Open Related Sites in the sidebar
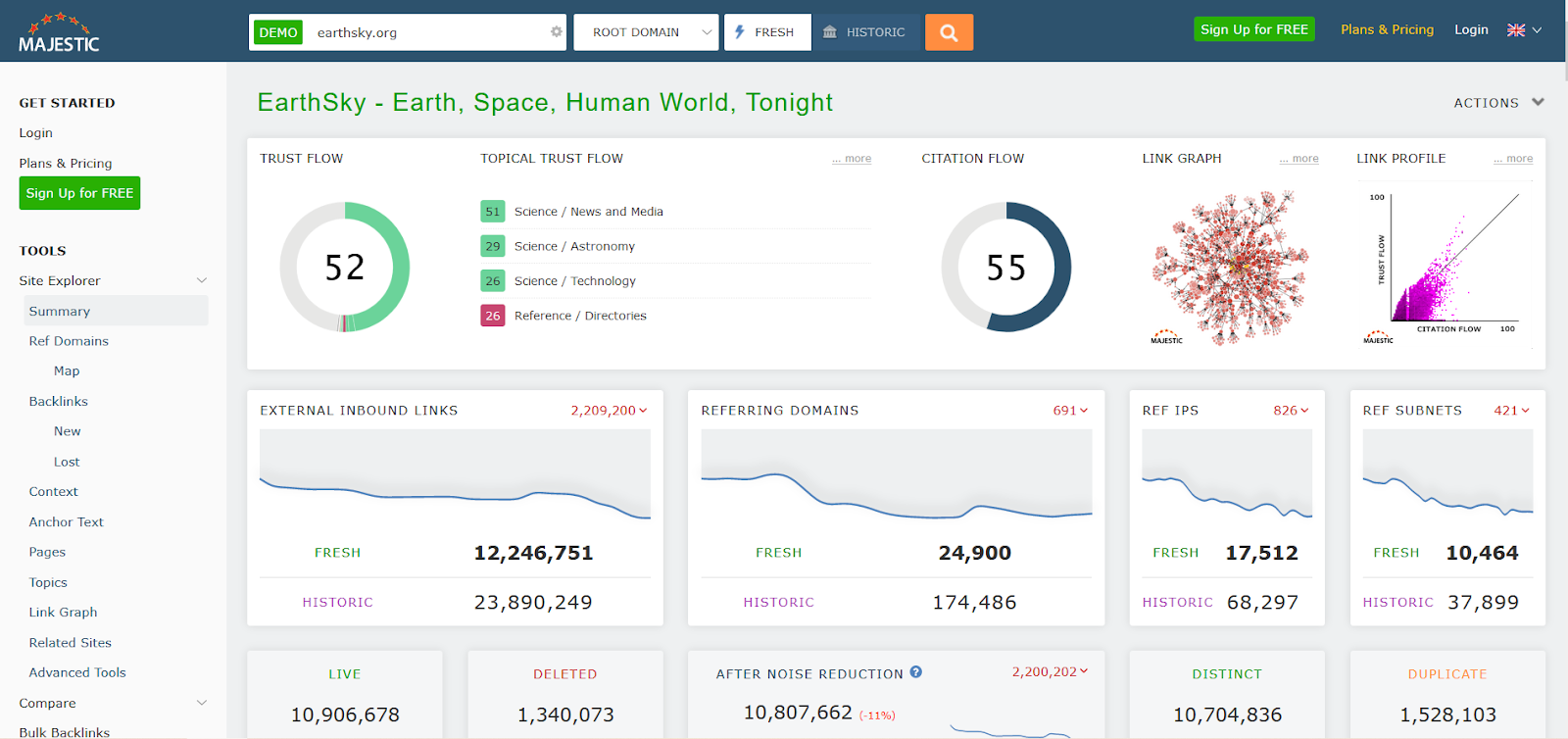This screenshot has height=739, width=1568. click(70, 643)
